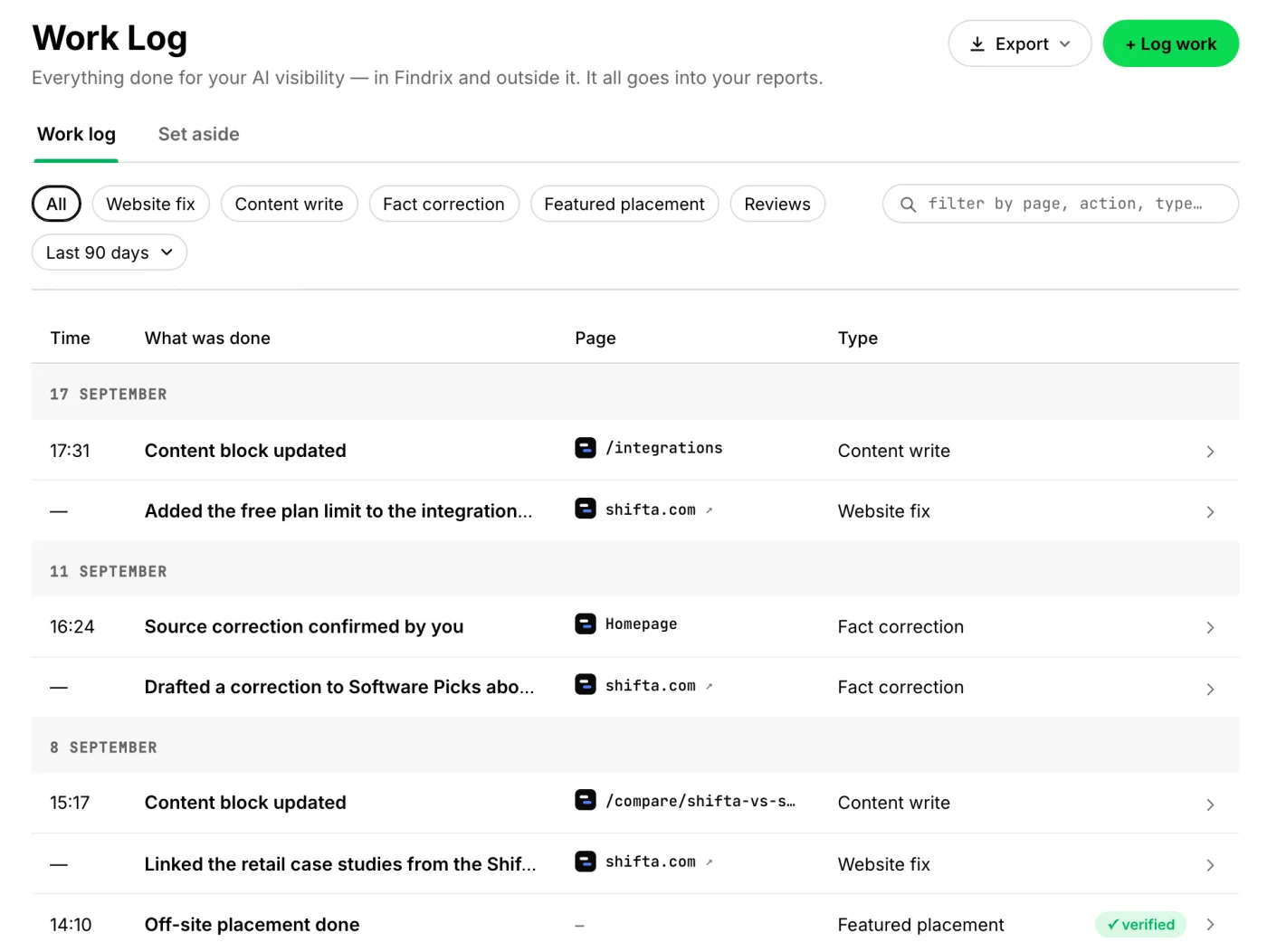Toggle the Featured placement filter chip
Image resolution: width=1267 pixels, height=952 pixels.
(624, 204)
